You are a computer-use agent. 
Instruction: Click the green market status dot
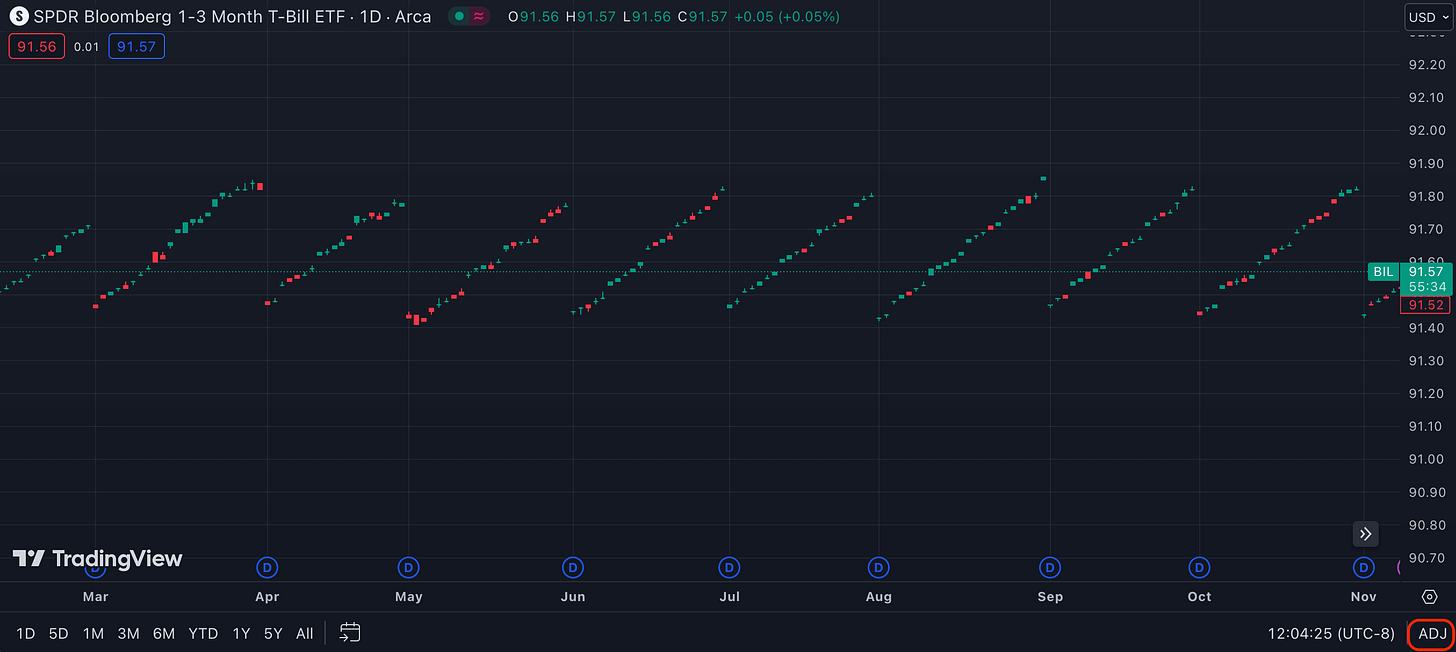pos(459,16)
